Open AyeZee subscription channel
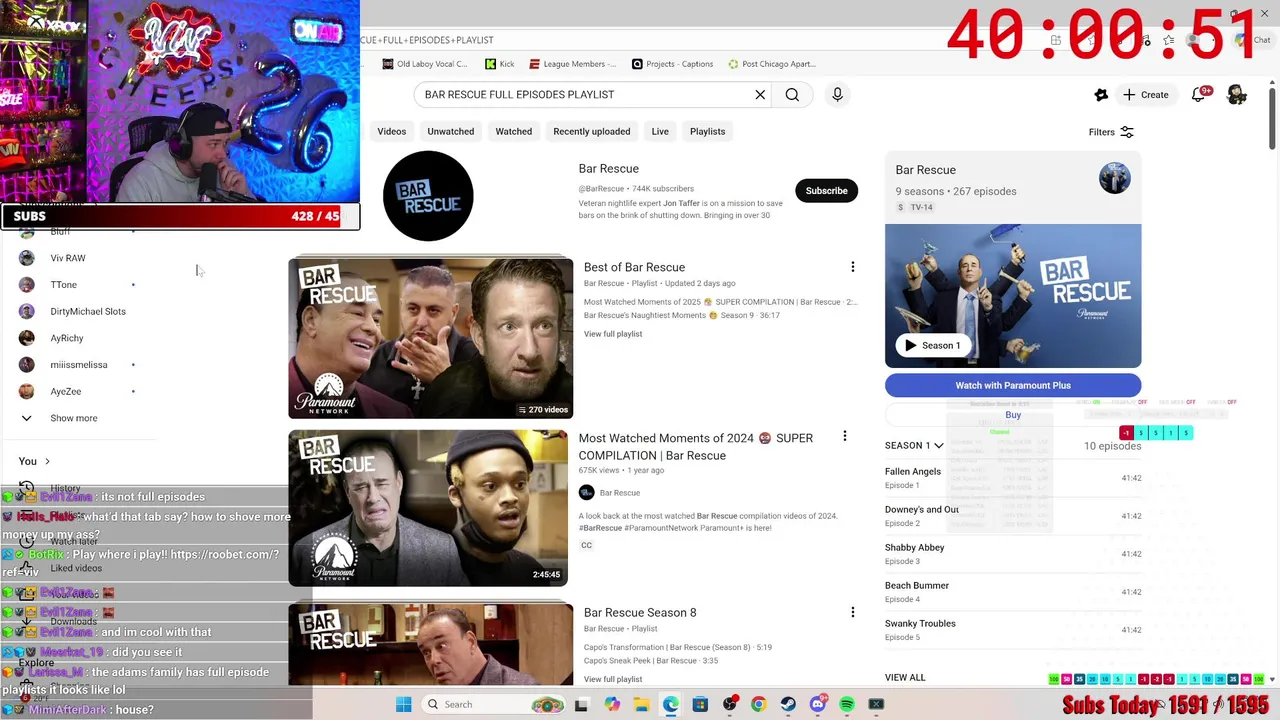Image resolution: width=1280 pixels, height=720 pixels. (66, 391)
